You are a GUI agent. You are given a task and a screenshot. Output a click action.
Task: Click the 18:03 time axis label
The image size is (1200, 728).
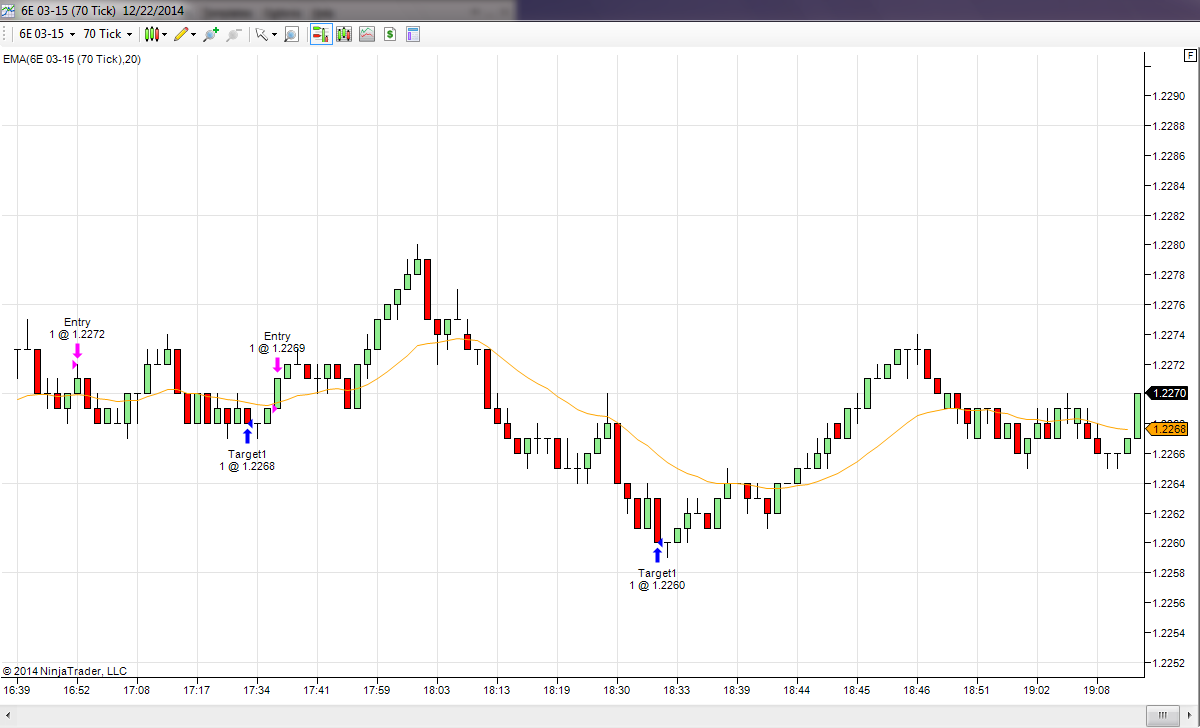pos(437,690)
